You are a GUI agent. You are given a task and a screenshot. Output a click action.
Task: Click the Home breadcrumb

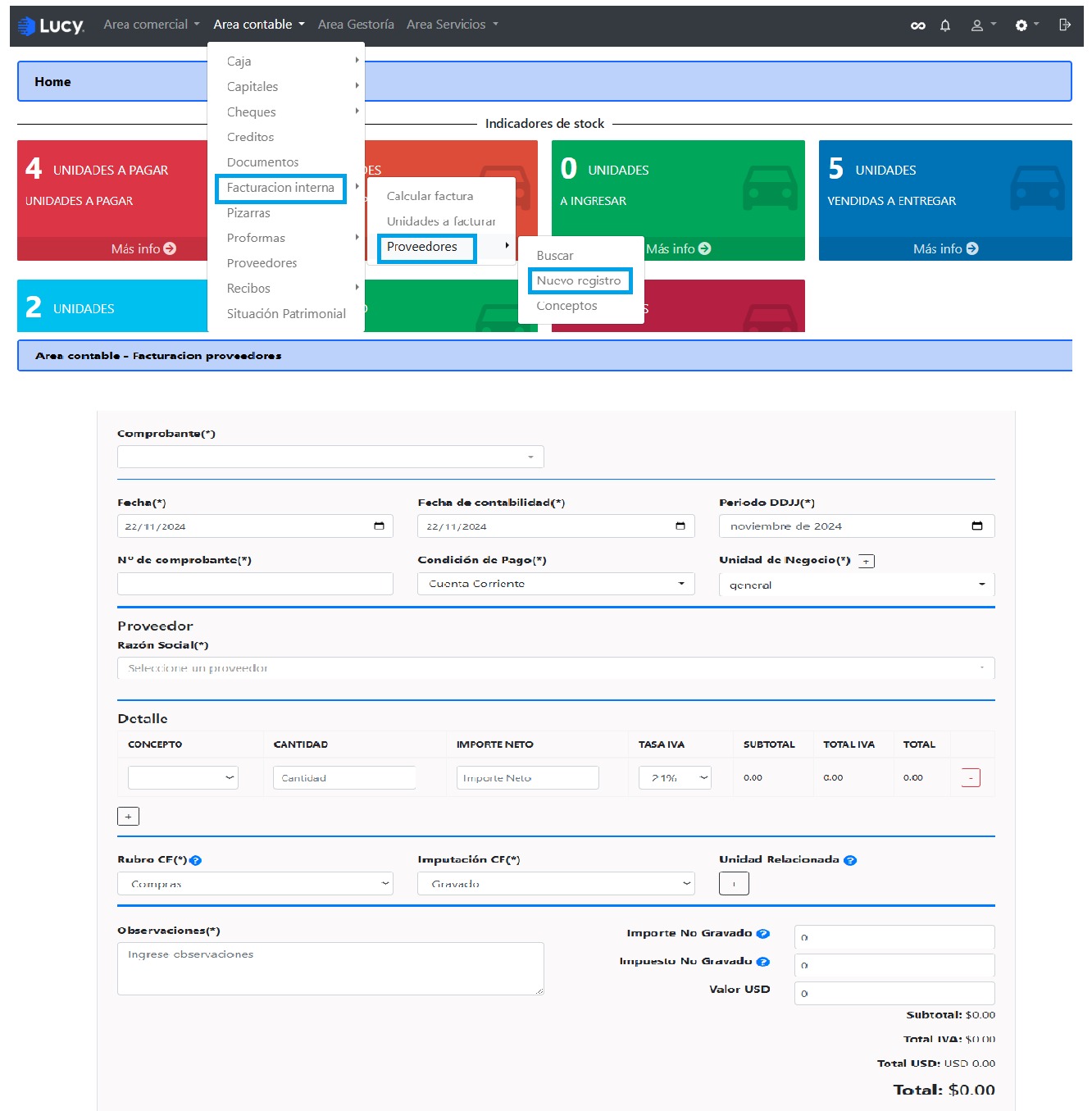click(52, 82)
